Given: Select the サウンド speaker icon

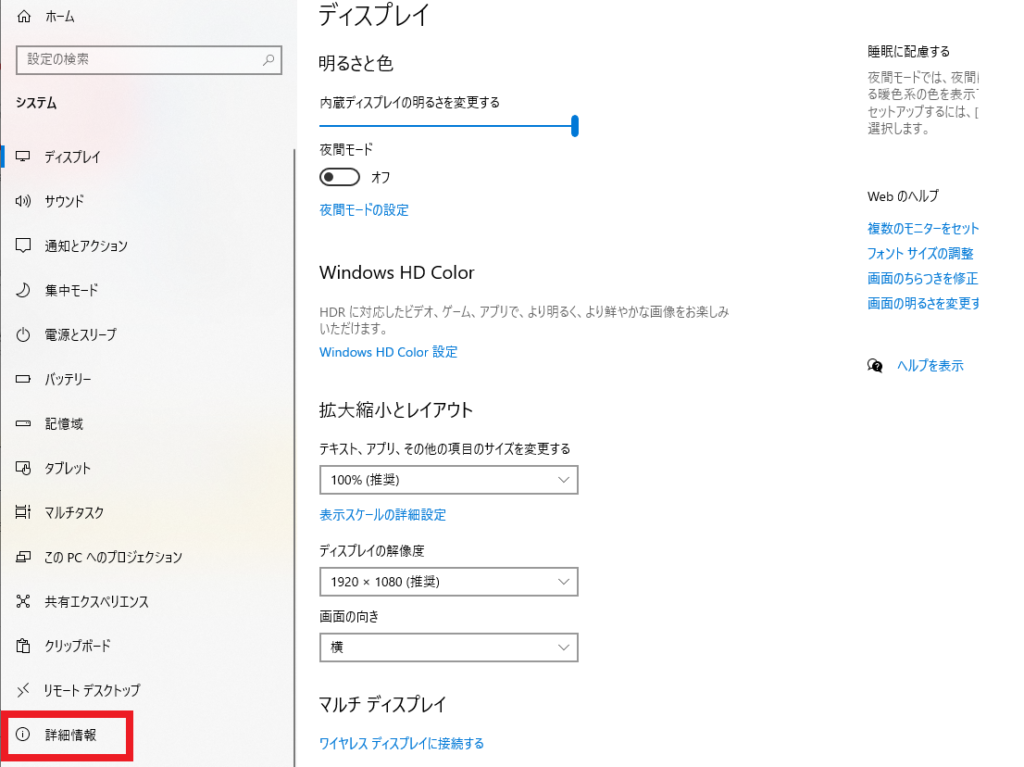Looking at the screenshot, I should tap(23, 201).
